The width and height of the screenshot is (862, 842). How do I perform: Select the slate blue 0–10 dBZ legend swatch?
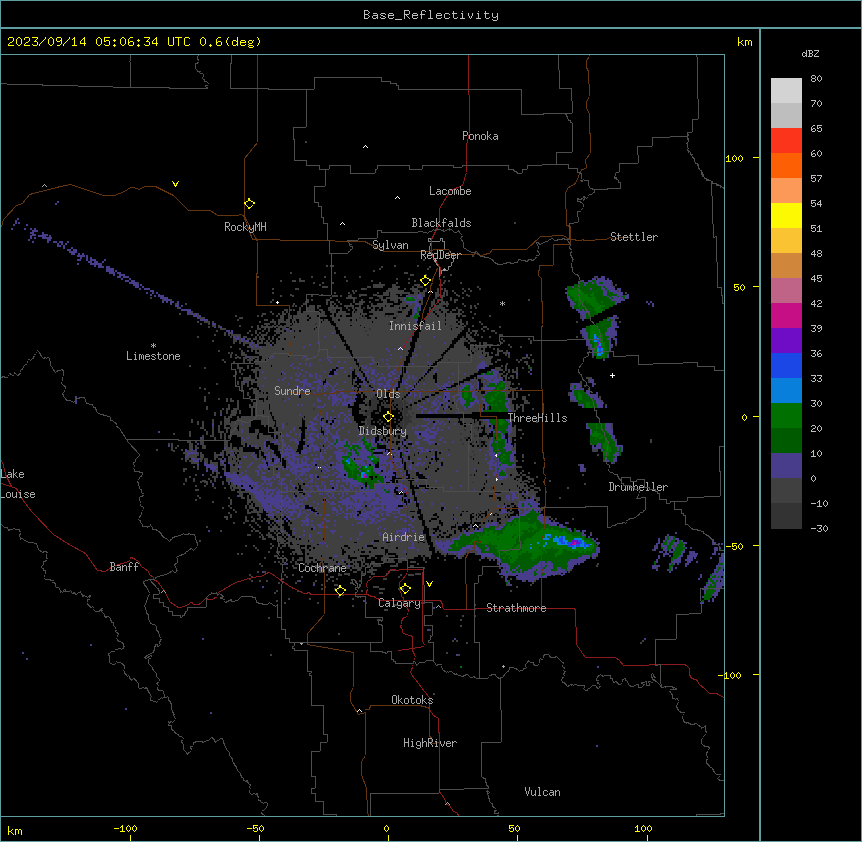coord(786,466)
